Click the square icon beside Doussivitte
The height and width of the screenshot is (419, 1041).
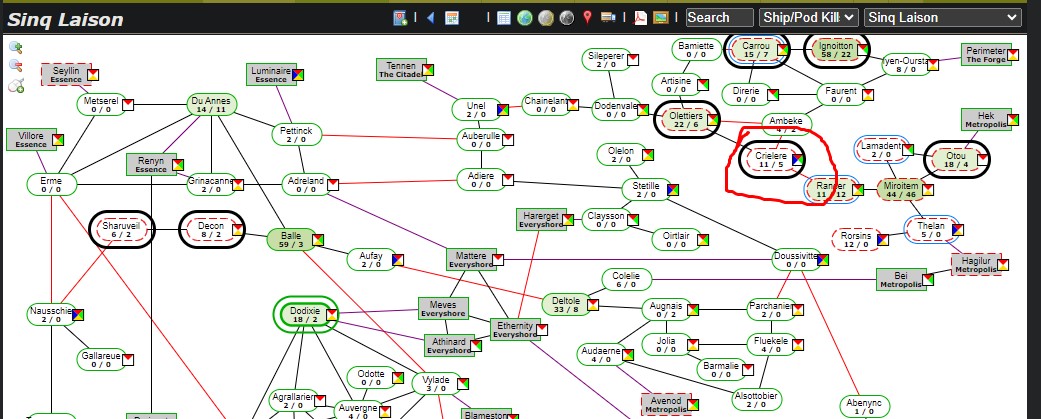[823, 260]
